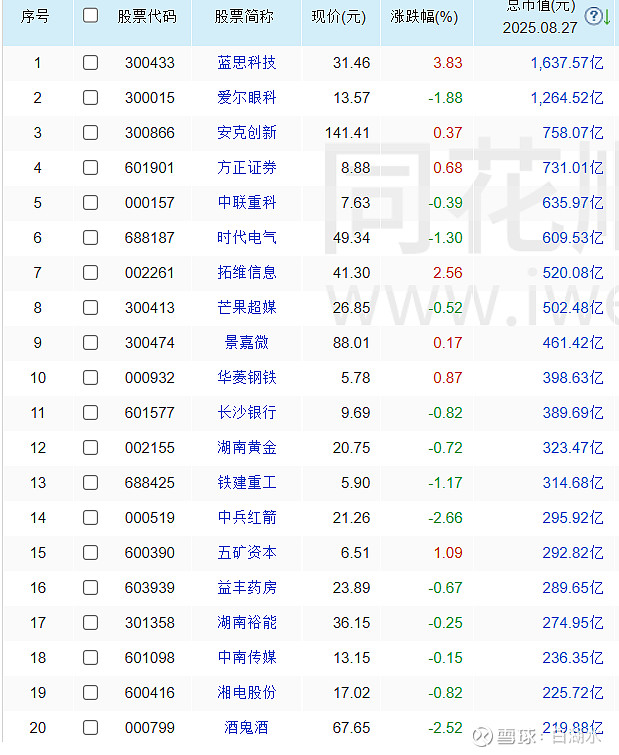
Task: Open the 拓维信息 stock link
Action: 246,273
